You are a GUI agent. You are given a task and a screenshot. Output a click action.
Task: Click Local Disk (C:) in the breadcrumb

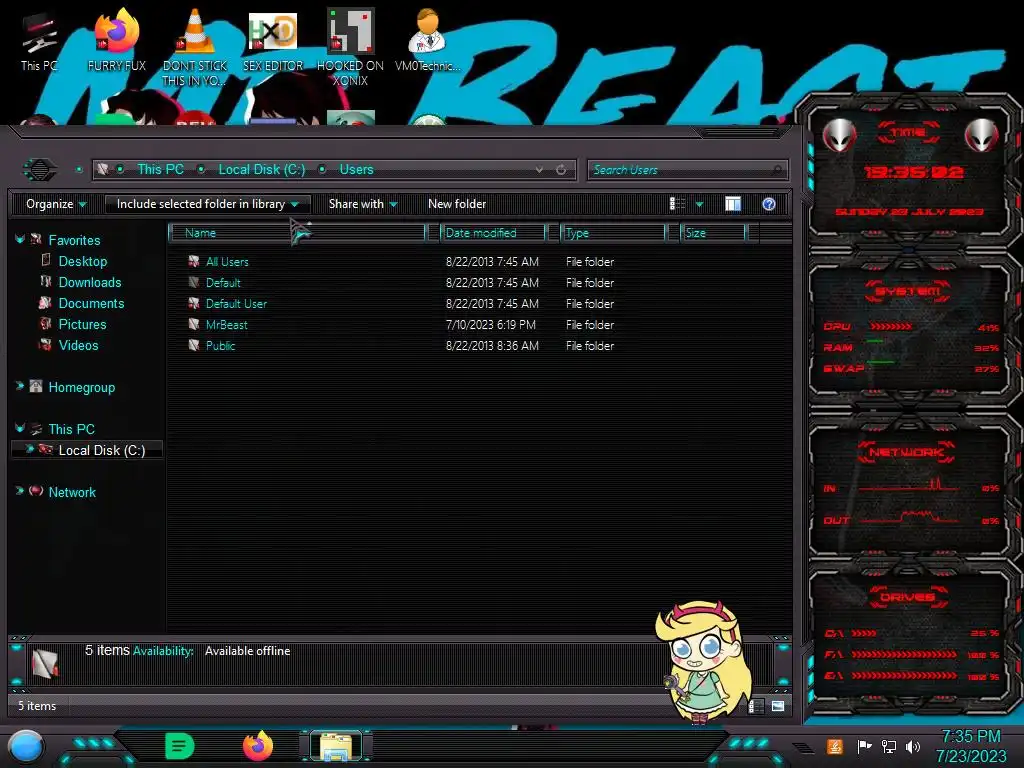pyautogui.click(x=262, y=170)
